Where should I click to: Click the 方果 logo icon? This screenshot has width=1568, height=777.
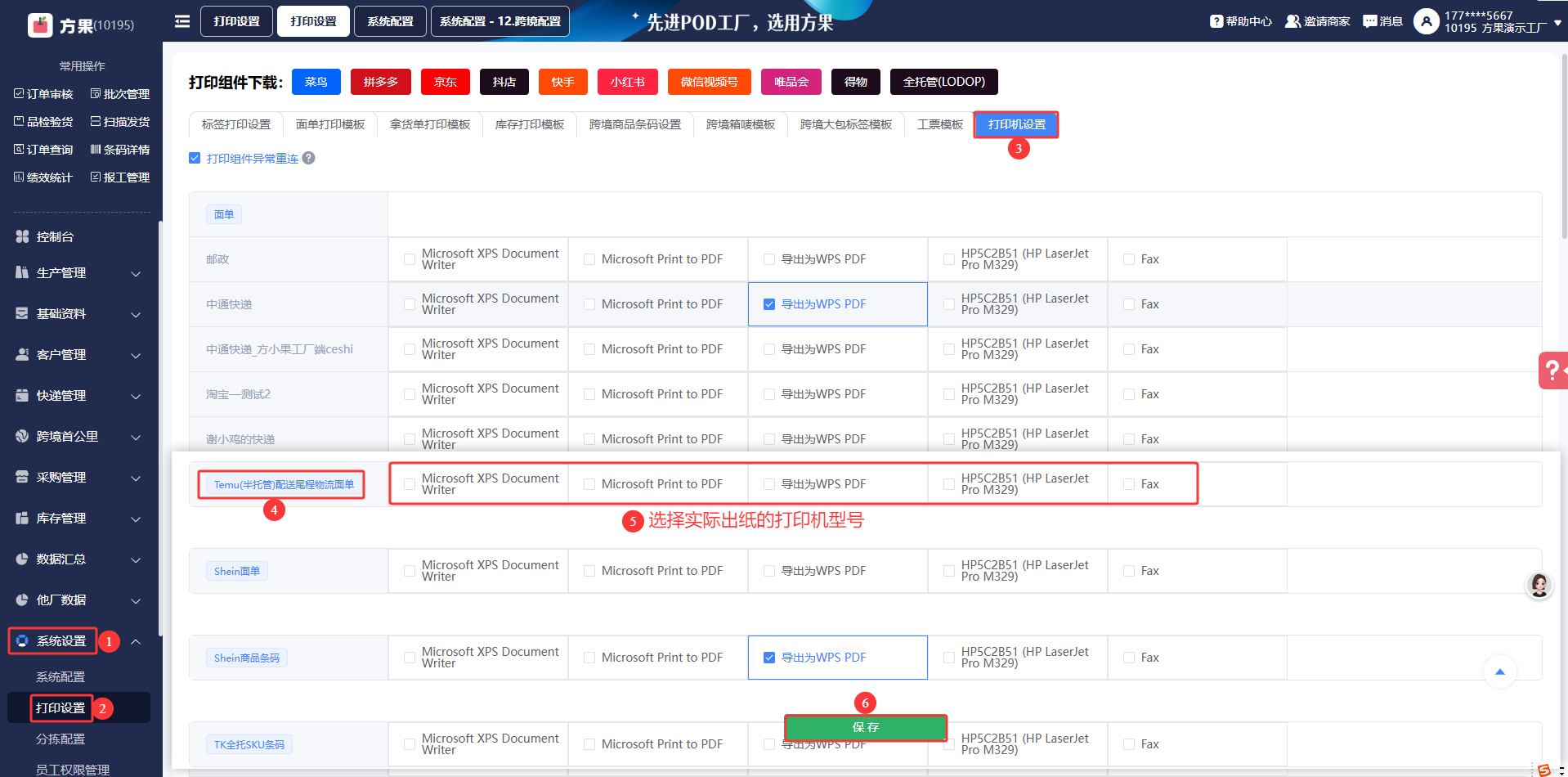pos(40,25)
